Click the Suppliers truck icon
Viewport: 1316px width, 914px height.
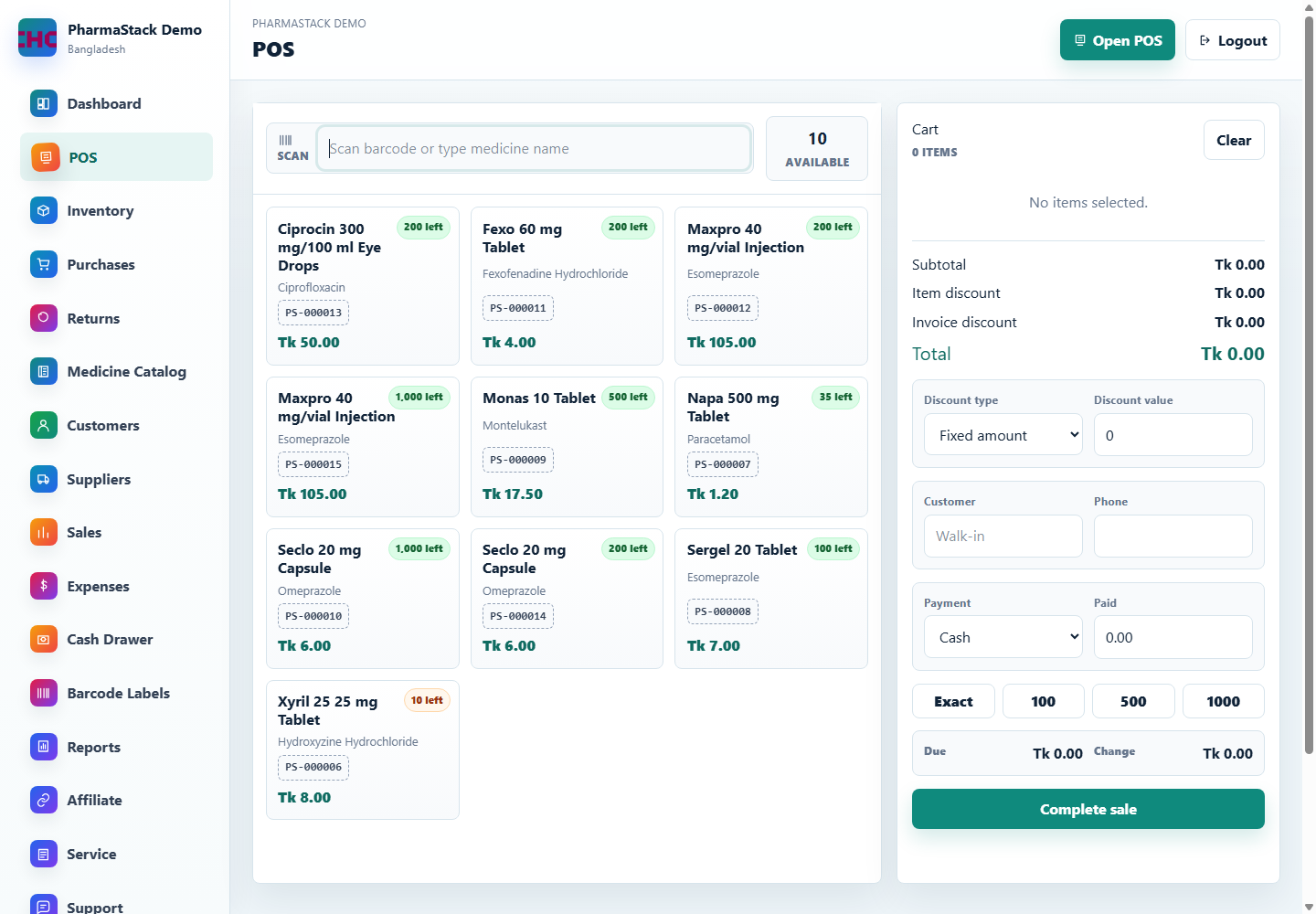(x=43, y=479)
